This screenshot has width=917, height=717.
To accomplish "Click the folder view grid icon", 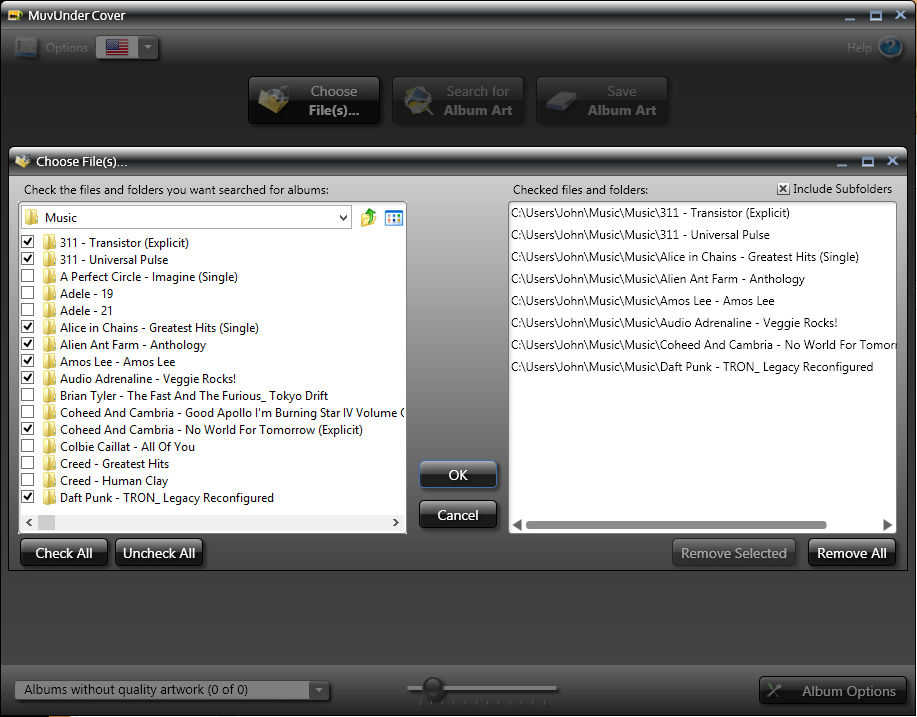I will click(394, 218).
